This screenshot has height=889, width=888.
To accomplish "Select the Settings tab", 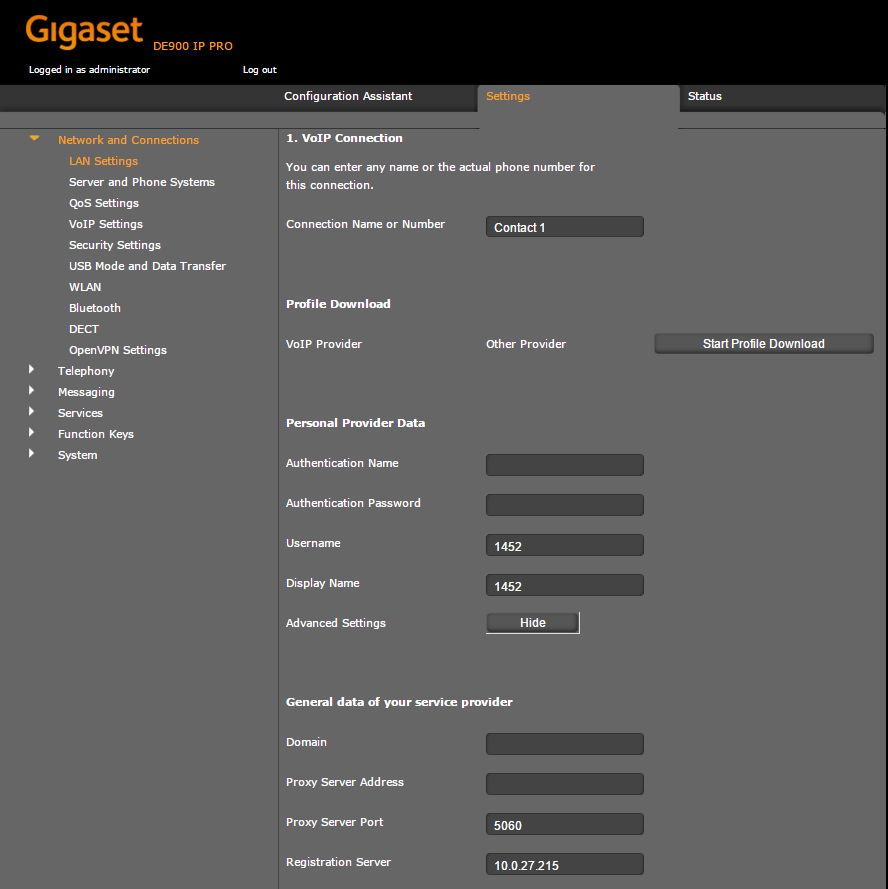I will pos(508,96).
